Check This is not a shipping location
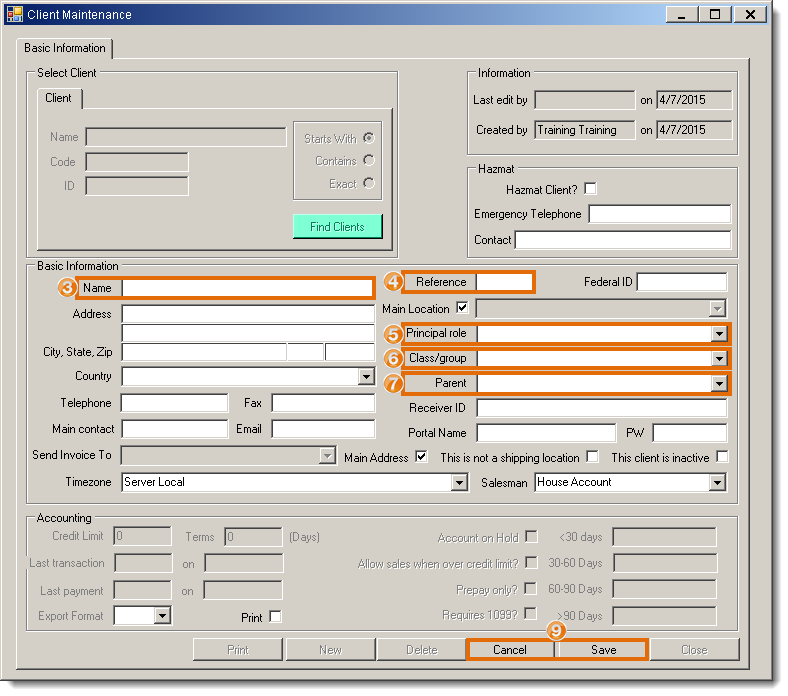The height and width of the screenshot is (696, 788). click(593, 457)
